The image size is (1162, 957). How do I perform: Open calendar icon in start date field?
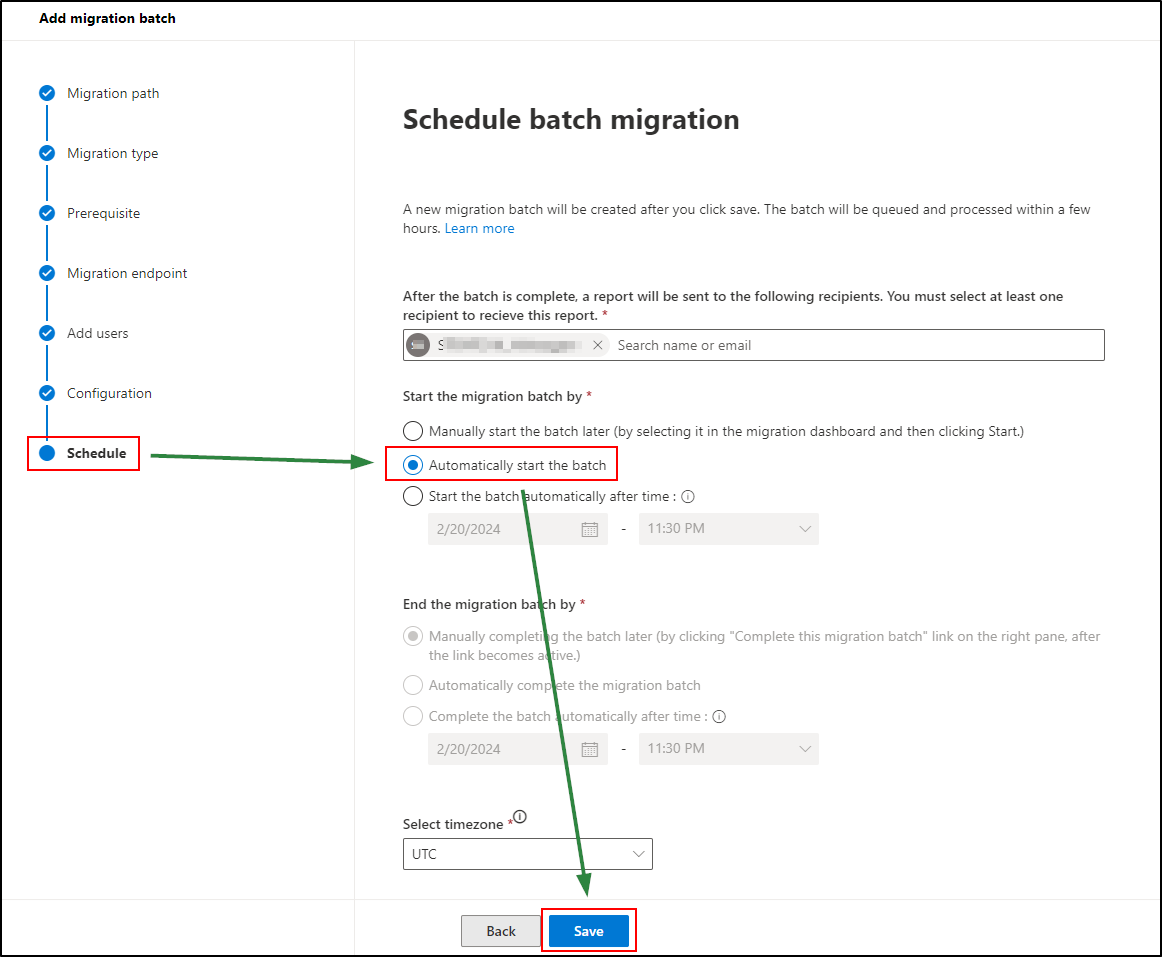pyautogui.click(x=590, y=529)
